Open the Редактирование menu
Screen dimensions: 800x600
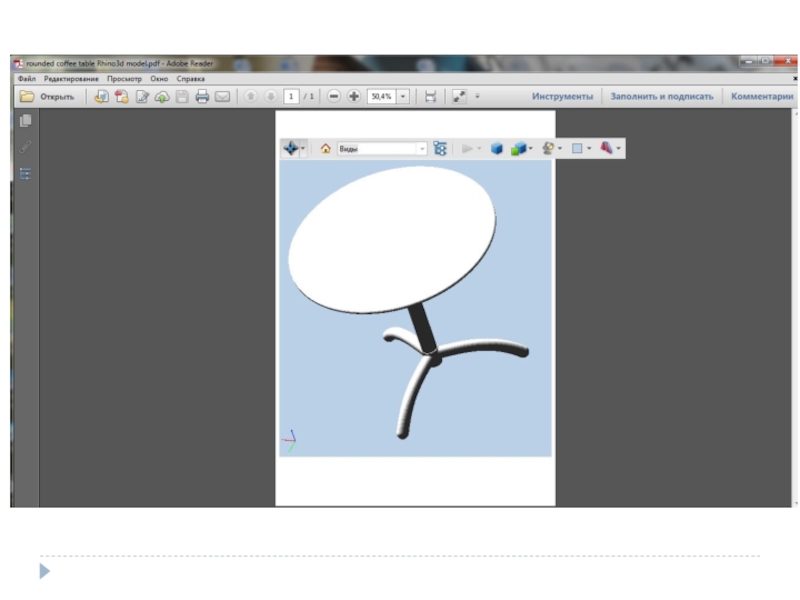pos(71,79)
